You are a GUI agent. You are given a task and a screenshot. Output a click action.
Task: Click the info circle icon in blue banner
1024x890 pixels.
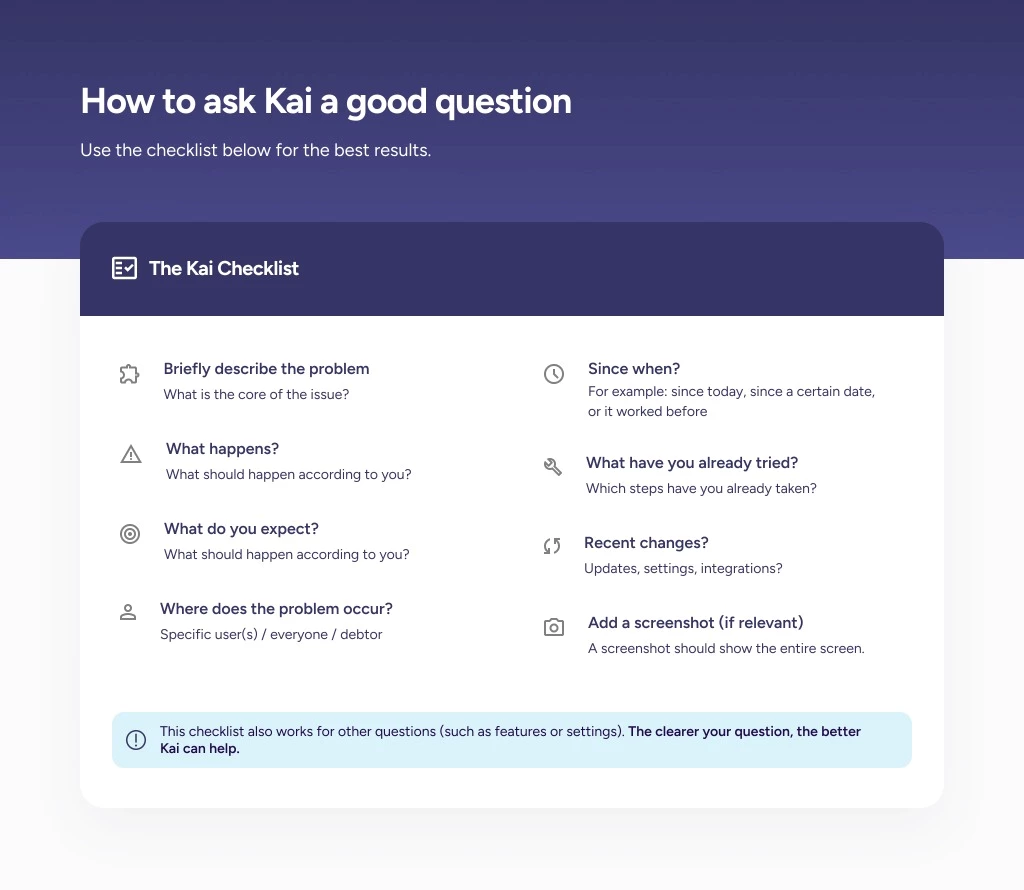coord(136,740)
